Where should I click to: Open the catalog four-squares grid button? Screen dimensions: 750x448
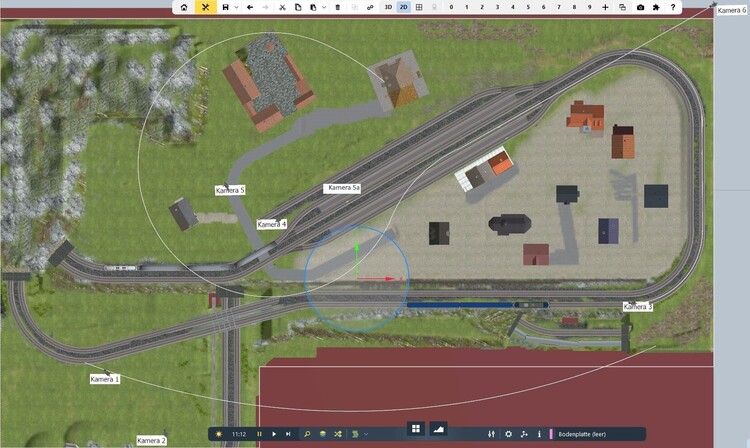[416, 429]
